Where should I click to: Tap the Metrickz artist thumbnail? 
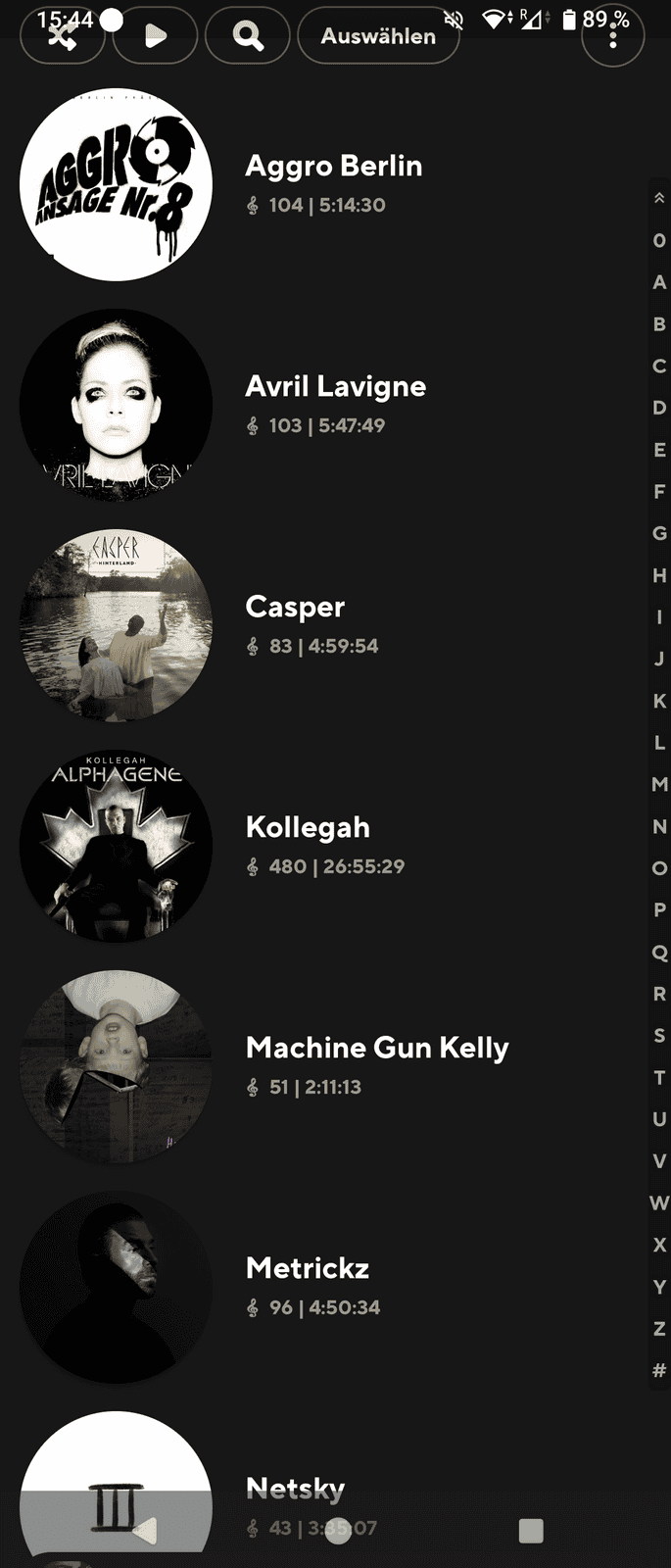coord(116,1287)
